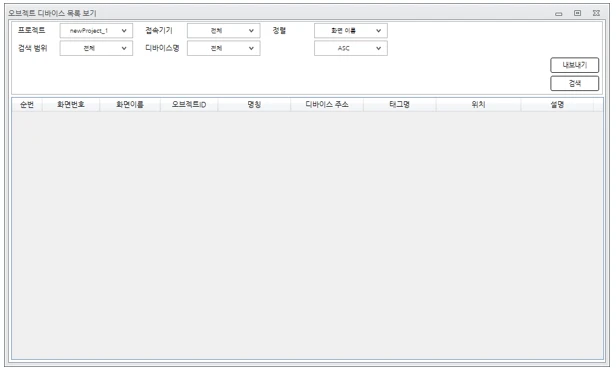Click the 명칭 column header
This screenshot has width=616, height=371.
(254, 105)
